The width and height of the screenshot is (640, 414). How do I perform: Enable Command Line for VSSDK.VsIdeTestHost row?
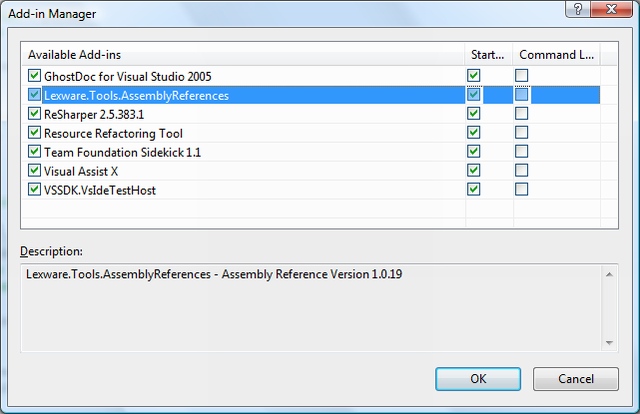522,189
